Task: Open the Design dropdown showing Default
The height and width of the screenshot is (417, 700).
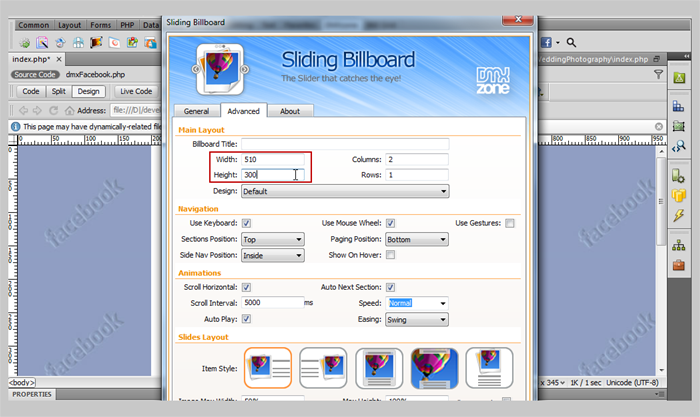Action: pos(345,192)
